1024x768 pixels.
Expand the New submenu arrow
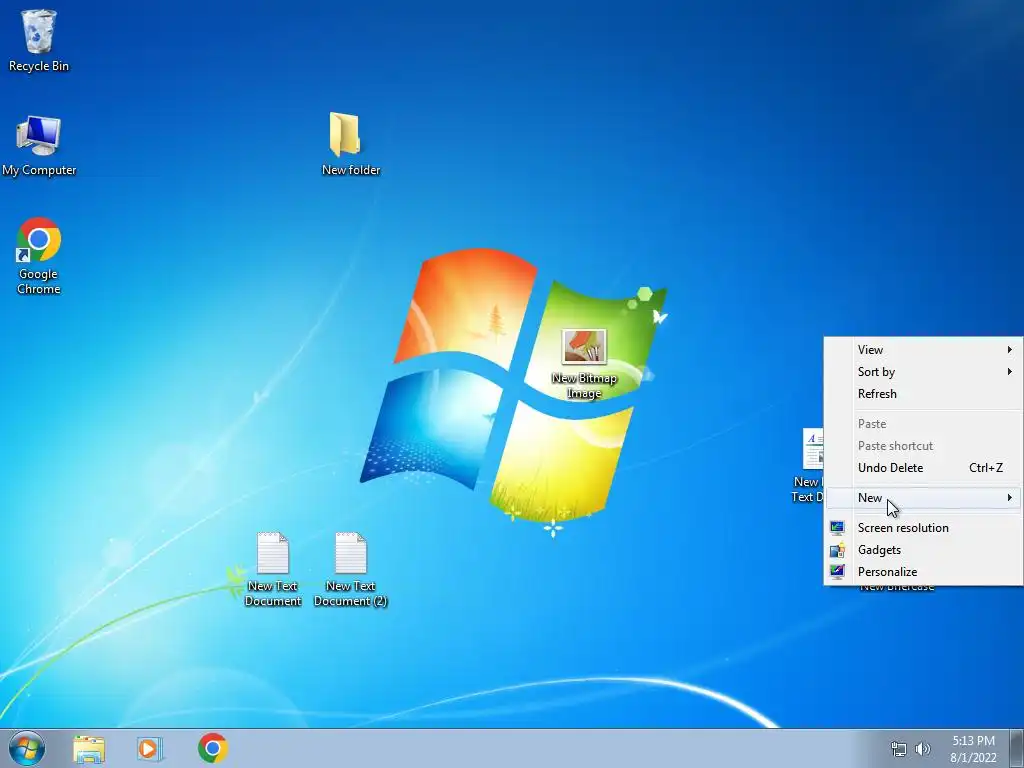point(1010,498)
